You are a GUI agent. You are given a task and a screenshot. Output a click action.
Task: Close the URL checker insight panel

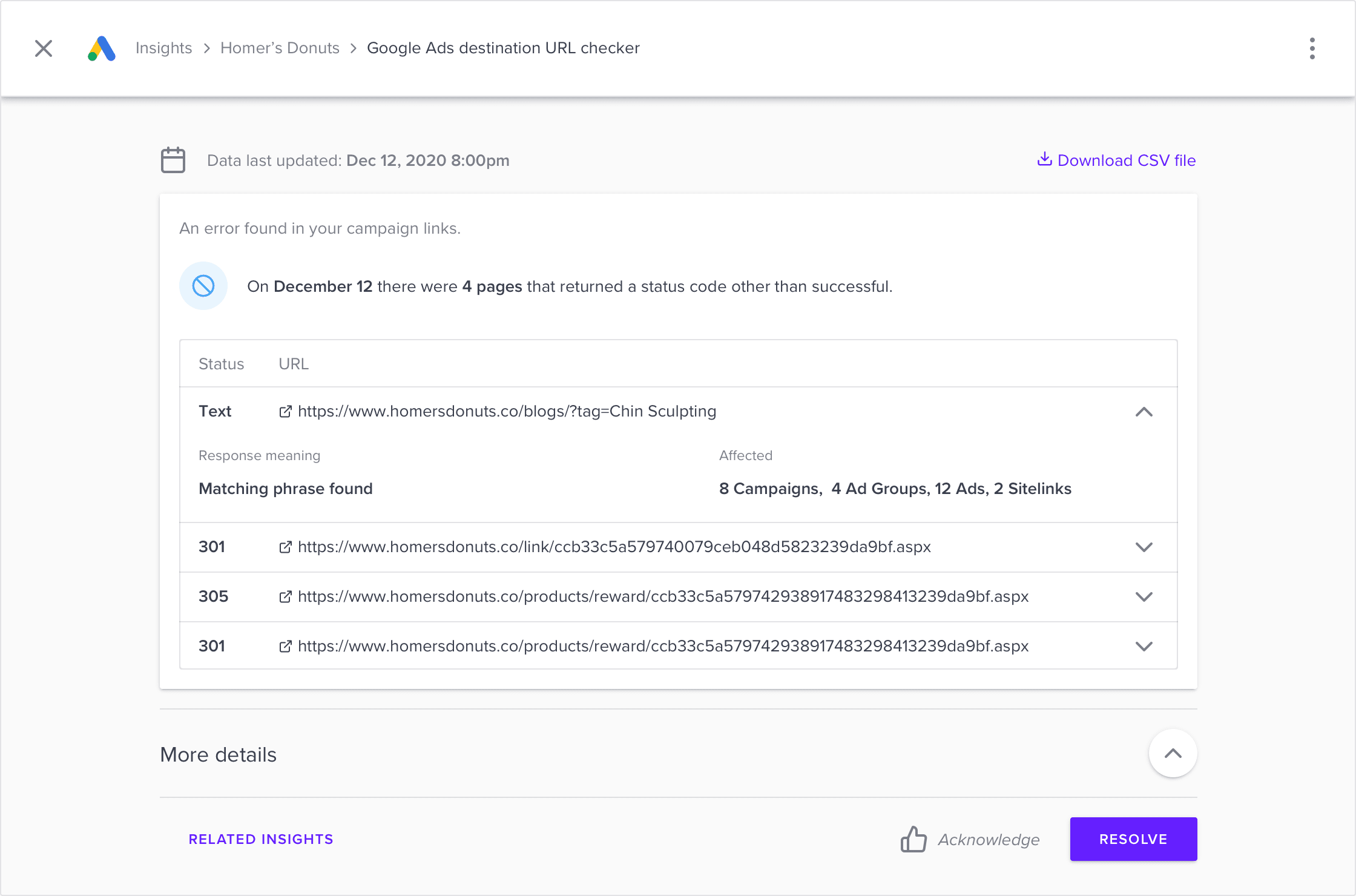[x=44, y=48]
